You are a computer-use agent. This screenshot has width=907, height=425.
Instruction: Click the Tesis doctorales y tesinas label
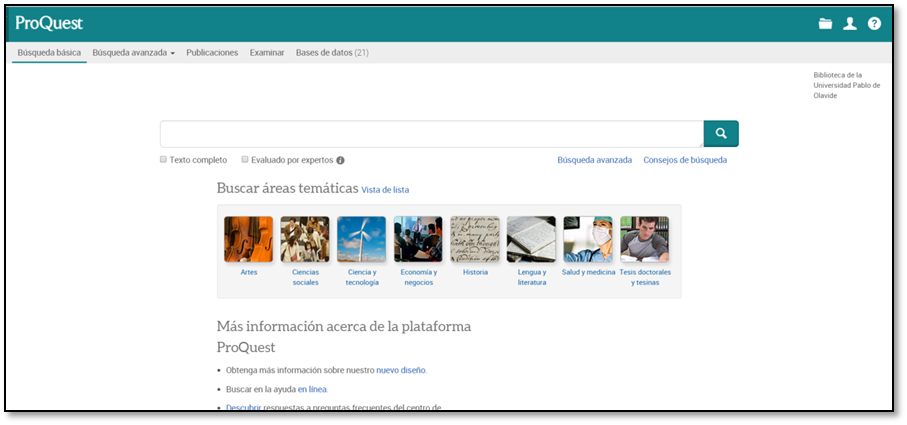645,278
